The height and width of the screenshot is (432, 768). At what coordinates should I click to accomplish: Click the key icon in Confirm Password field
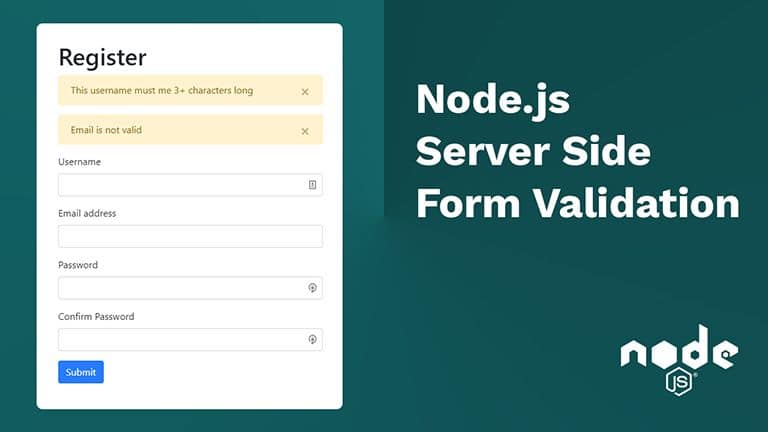(312, 339)
